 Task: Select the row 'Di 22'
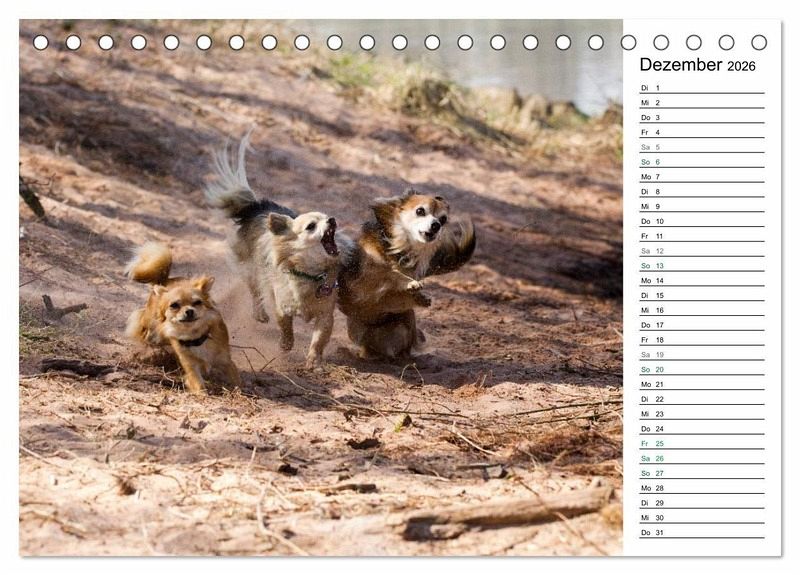702,398
